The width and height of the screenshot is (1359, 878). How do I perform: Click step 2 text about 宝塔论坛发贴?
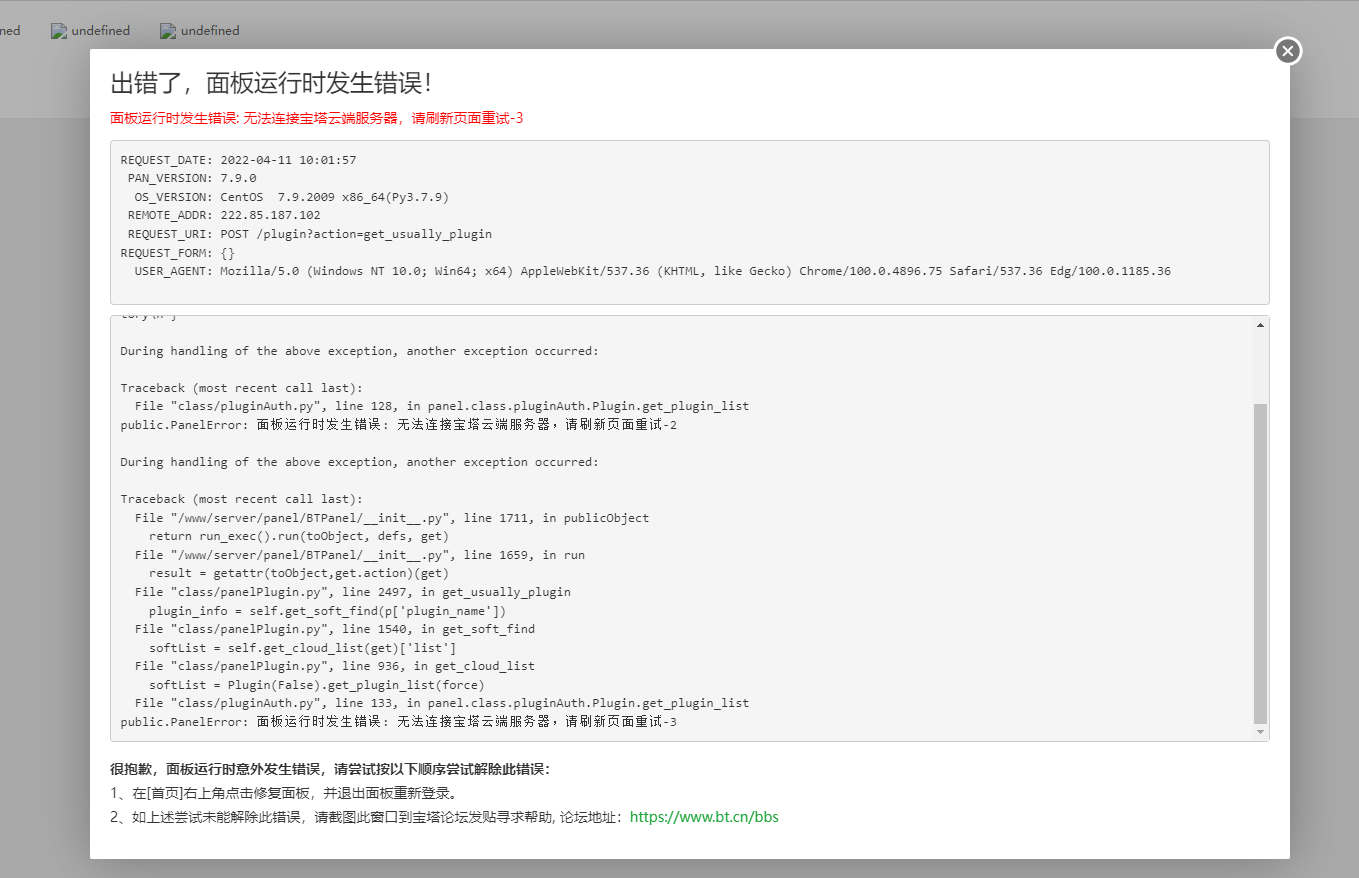click(368, 817)
